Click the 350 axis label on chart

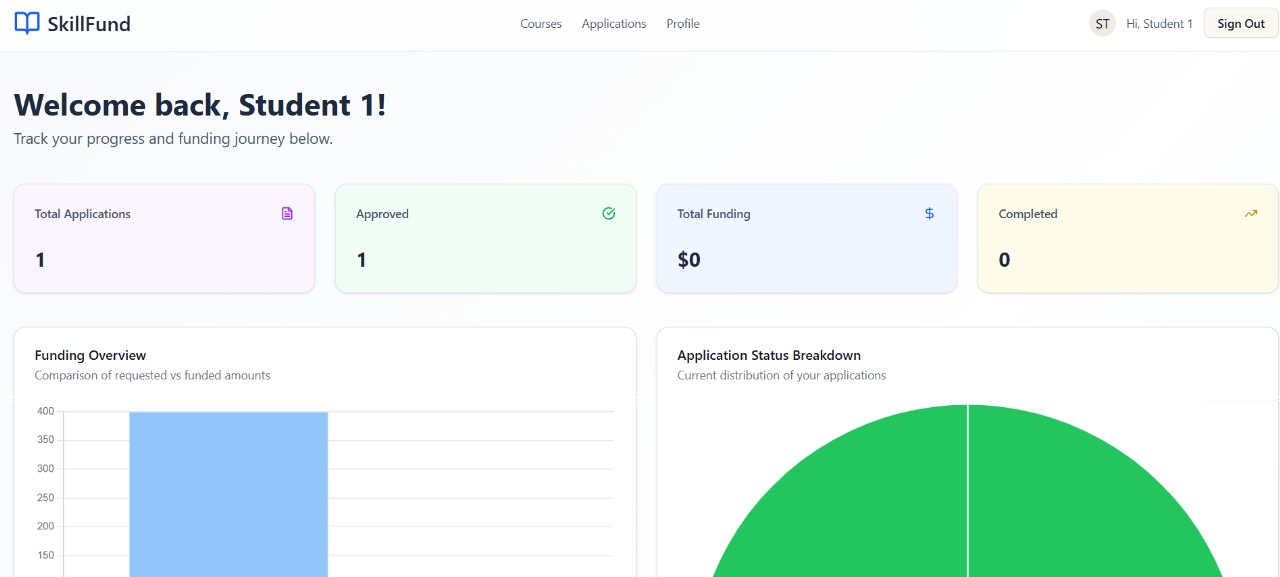point(46,440)
